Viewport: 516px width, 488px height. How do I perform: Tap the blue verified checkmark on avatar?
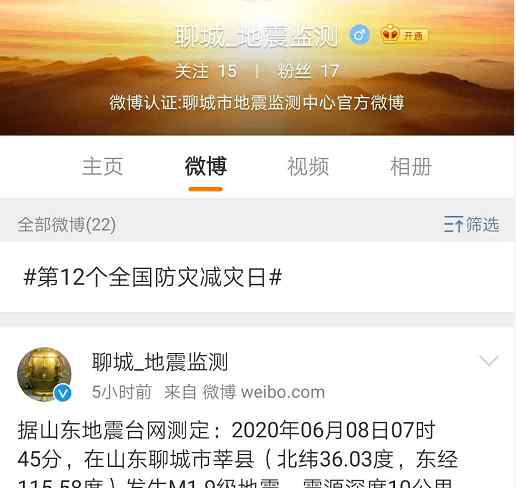coord(63,393)
